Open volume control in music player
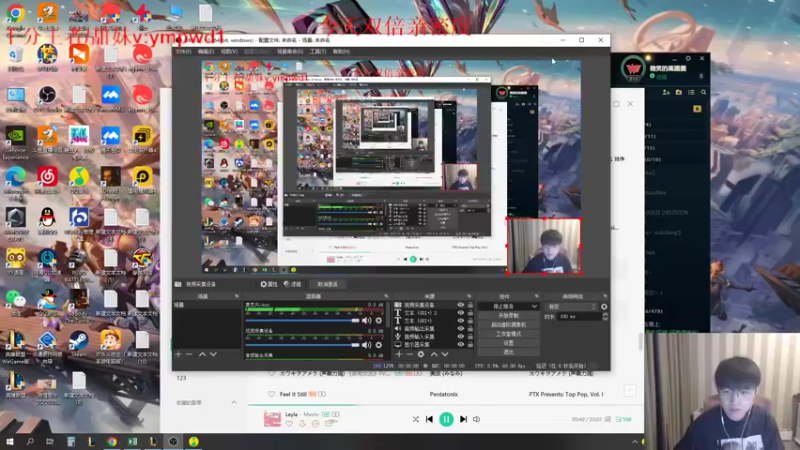Screen dimensions: 800x450 (477, 419)
